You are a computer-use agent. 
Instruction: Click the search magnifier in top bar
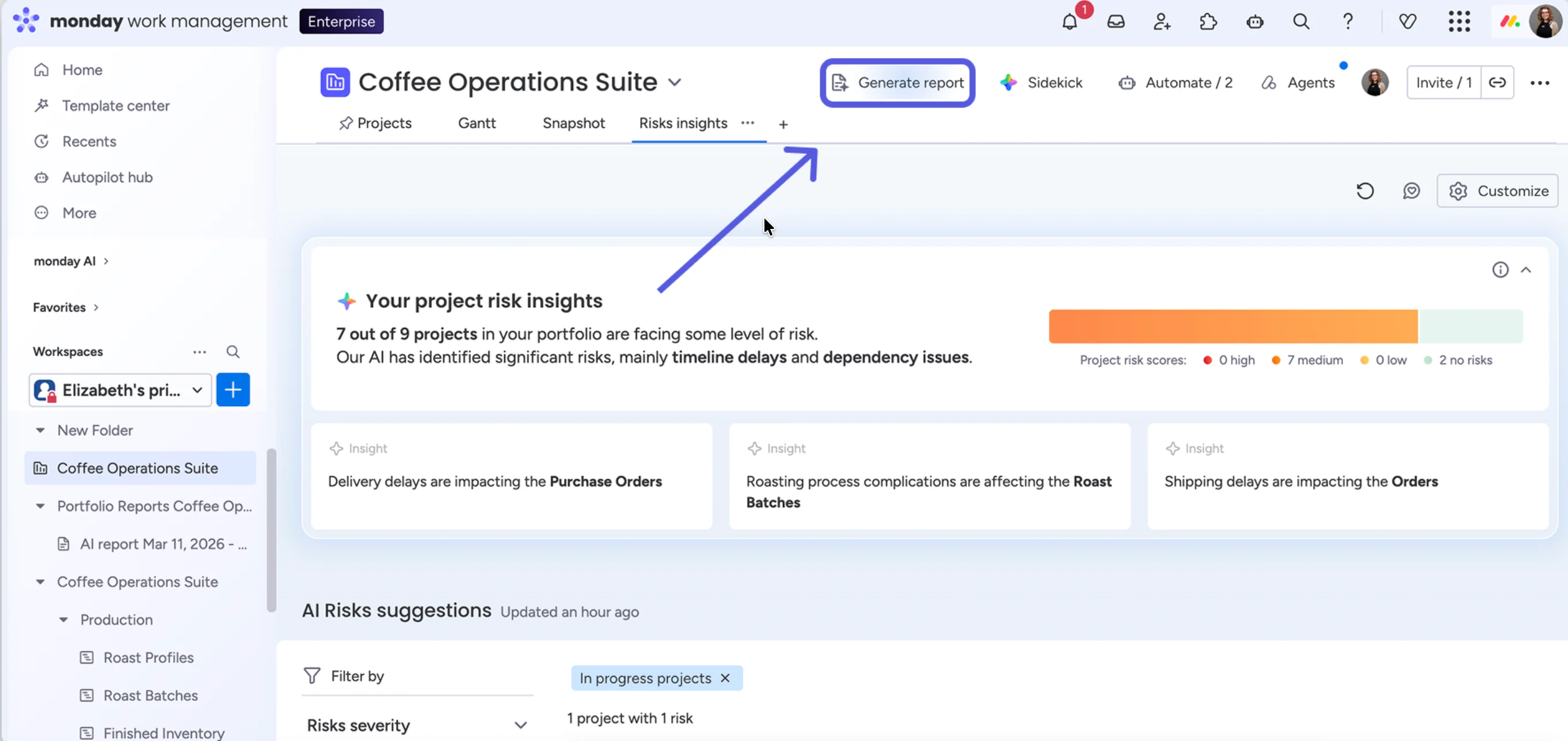(1301, 22)
